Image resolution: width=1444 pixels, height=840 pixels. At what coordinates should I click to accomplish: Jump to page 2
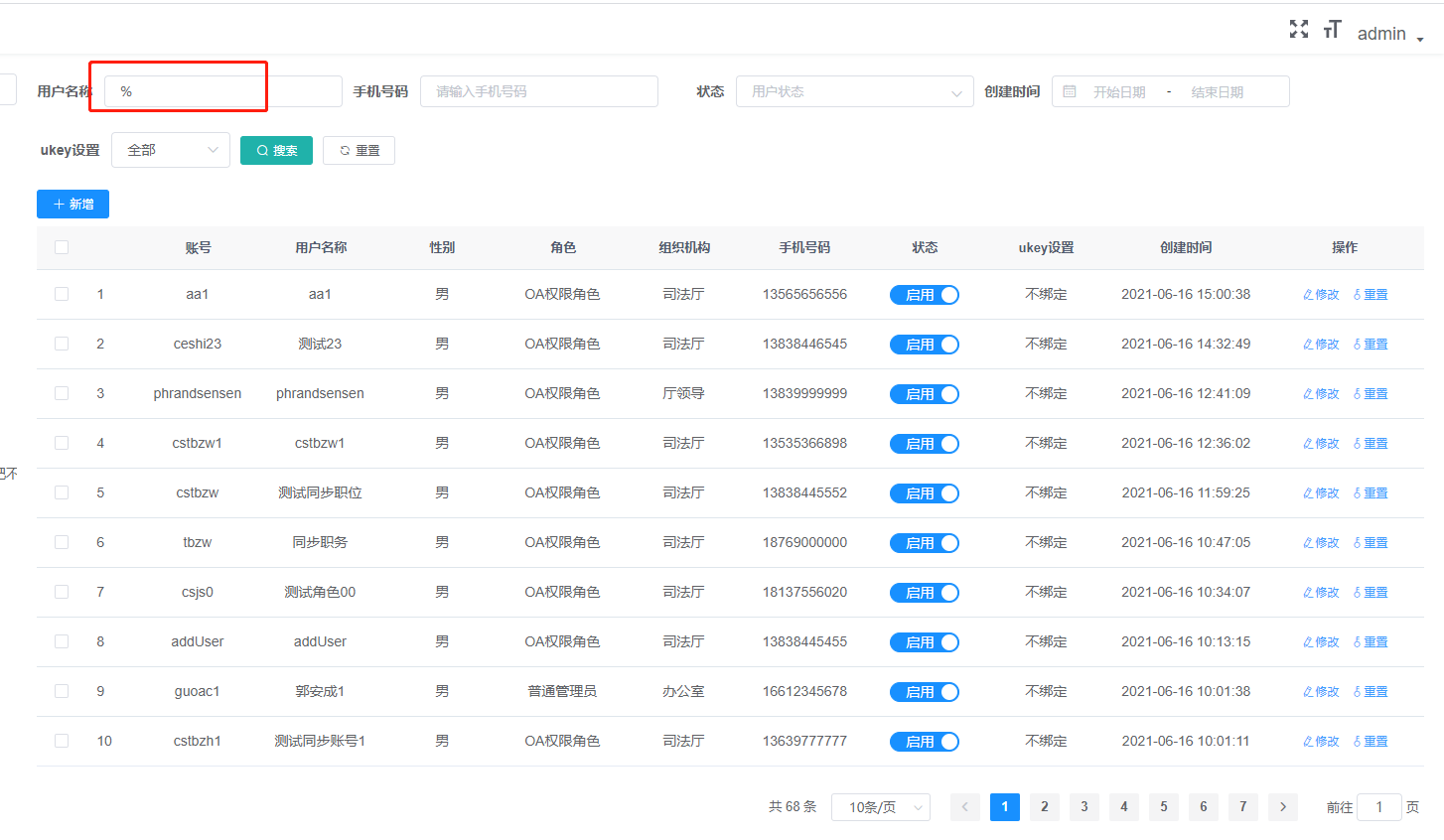tap(1045, 807)
